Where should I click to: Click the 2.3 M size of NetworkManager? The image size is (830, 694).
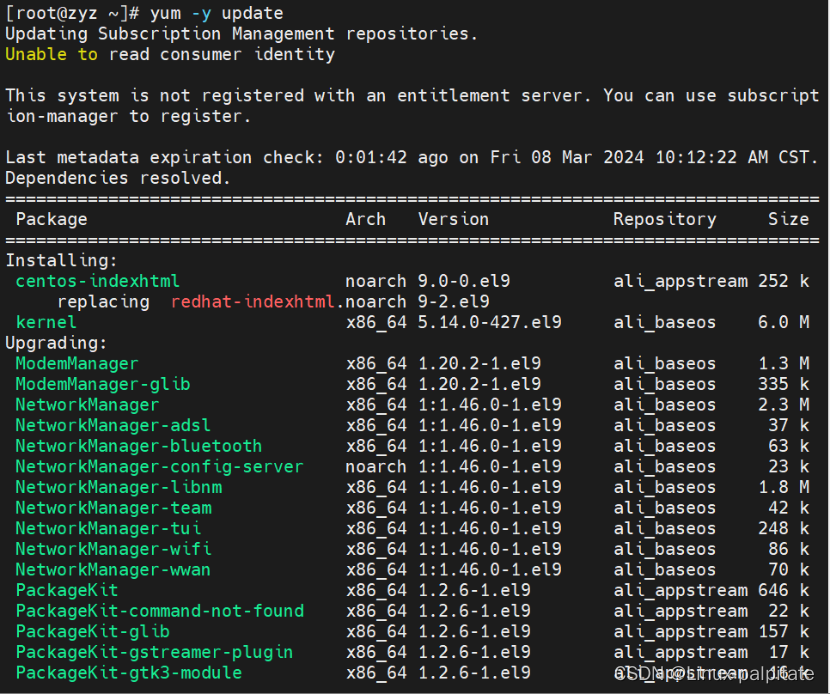tap(783, 405)
